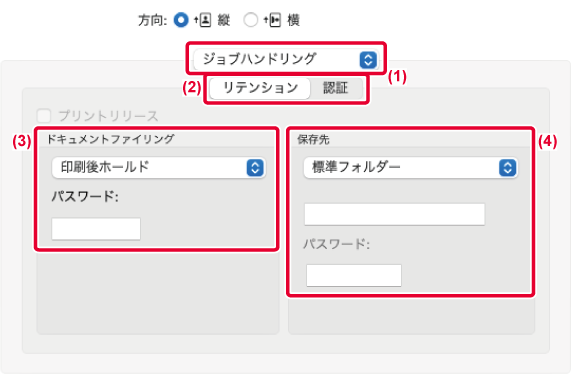Click the portrait orientation page icon
This screenshot has height=374, width=571.
202,20
